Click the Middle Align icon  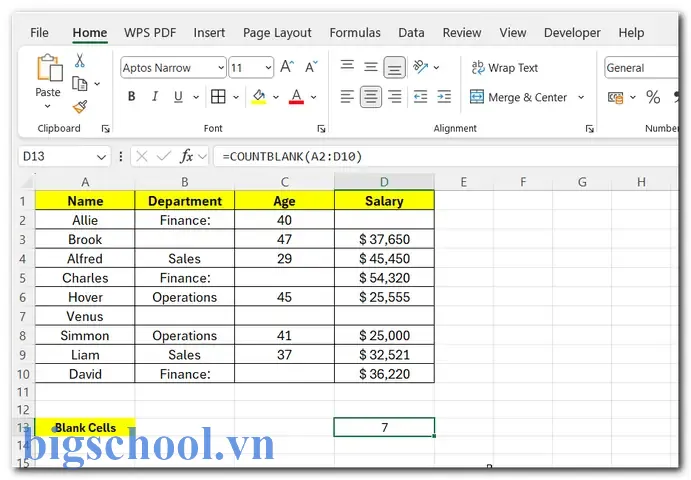coord(371,67)
